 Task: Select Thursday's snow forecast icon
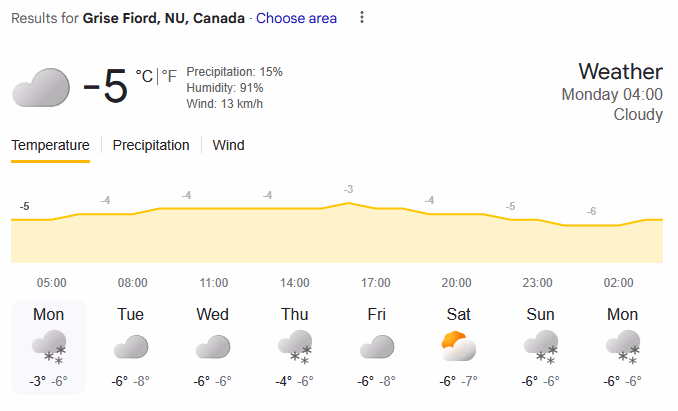(295, 347)
